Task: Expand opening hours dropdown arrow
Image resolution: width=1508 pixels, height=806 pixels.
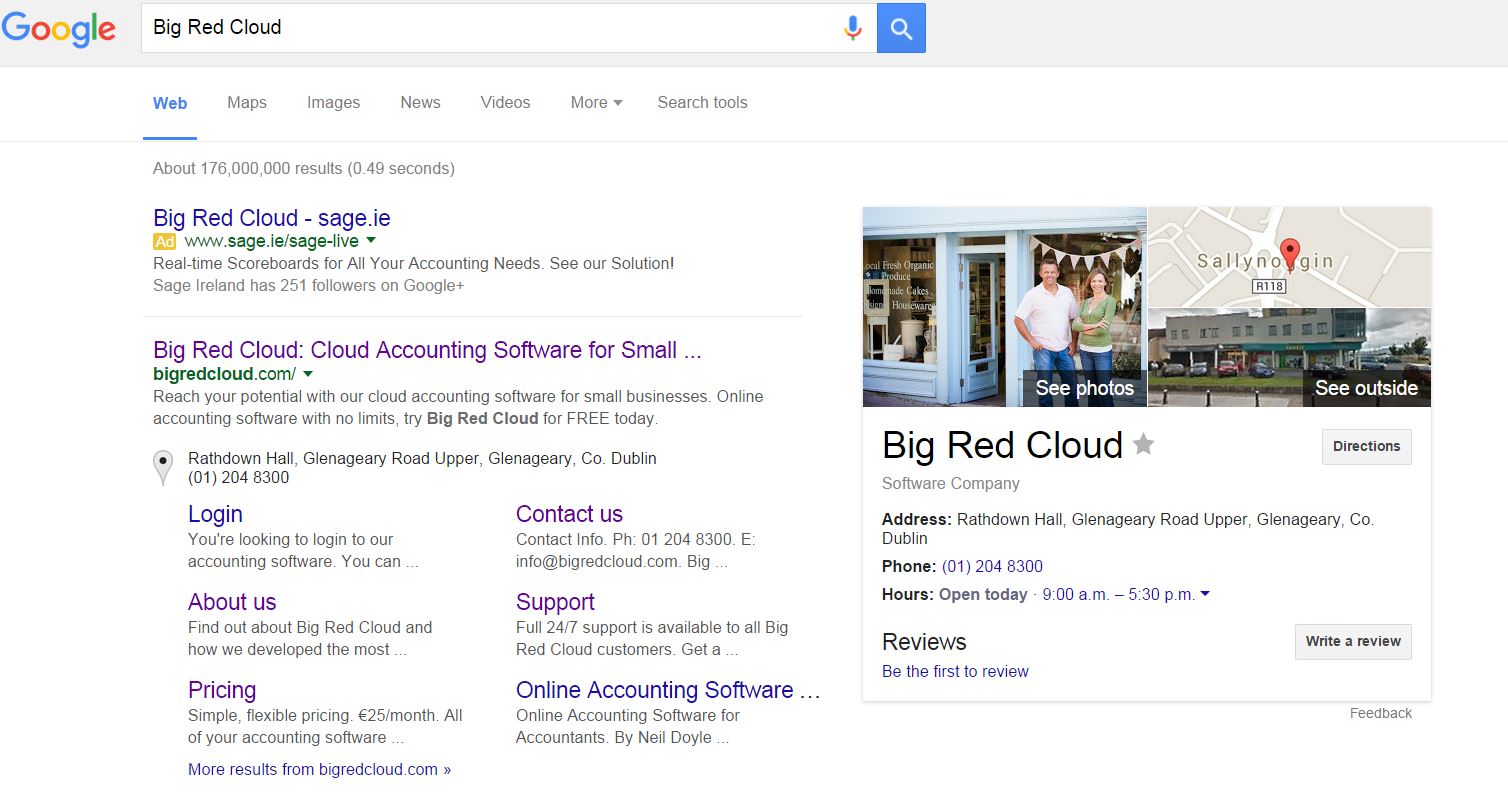Action: point(1205,594)
